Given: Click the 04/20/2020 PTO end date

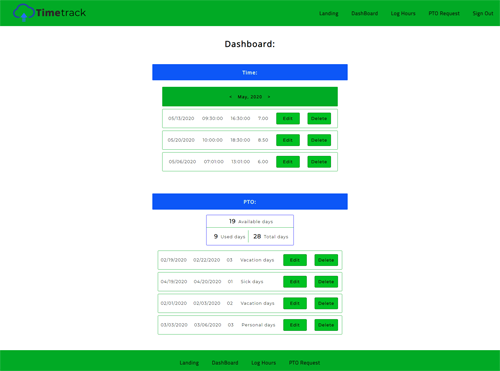Looking at the screenshot, I should coord(207,282).
